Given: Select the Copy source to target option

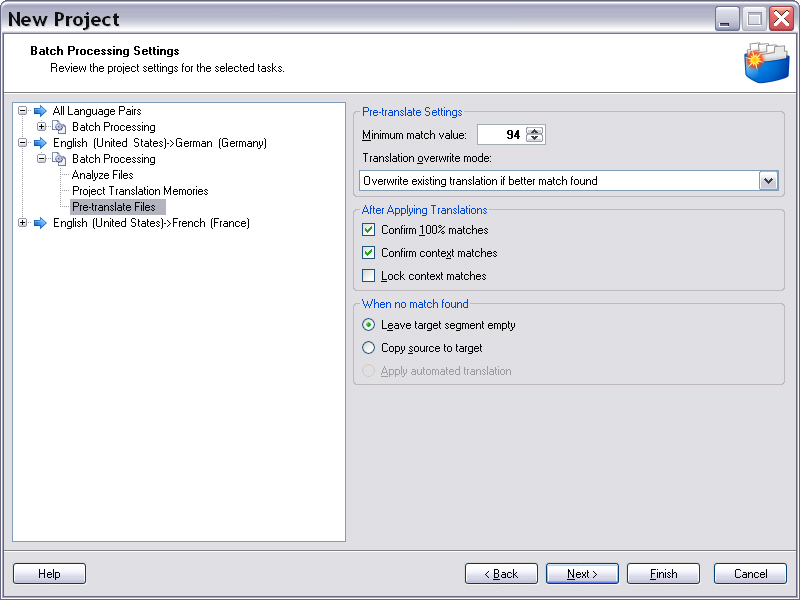Looking at the screenshot, I should point(370,347).
